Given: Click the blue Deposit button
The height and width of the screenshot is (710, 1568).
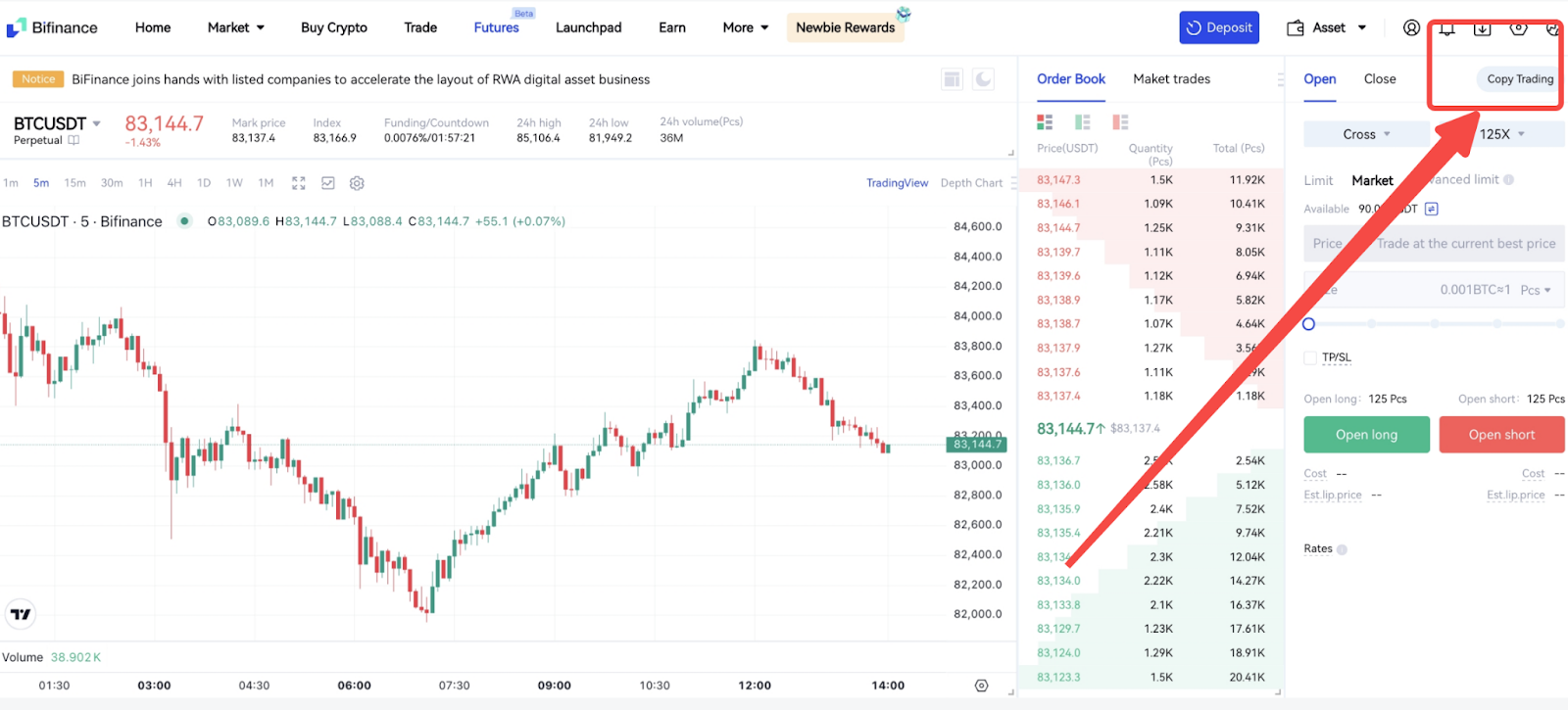Looking at the screenshot, I should click(1219, 28).
